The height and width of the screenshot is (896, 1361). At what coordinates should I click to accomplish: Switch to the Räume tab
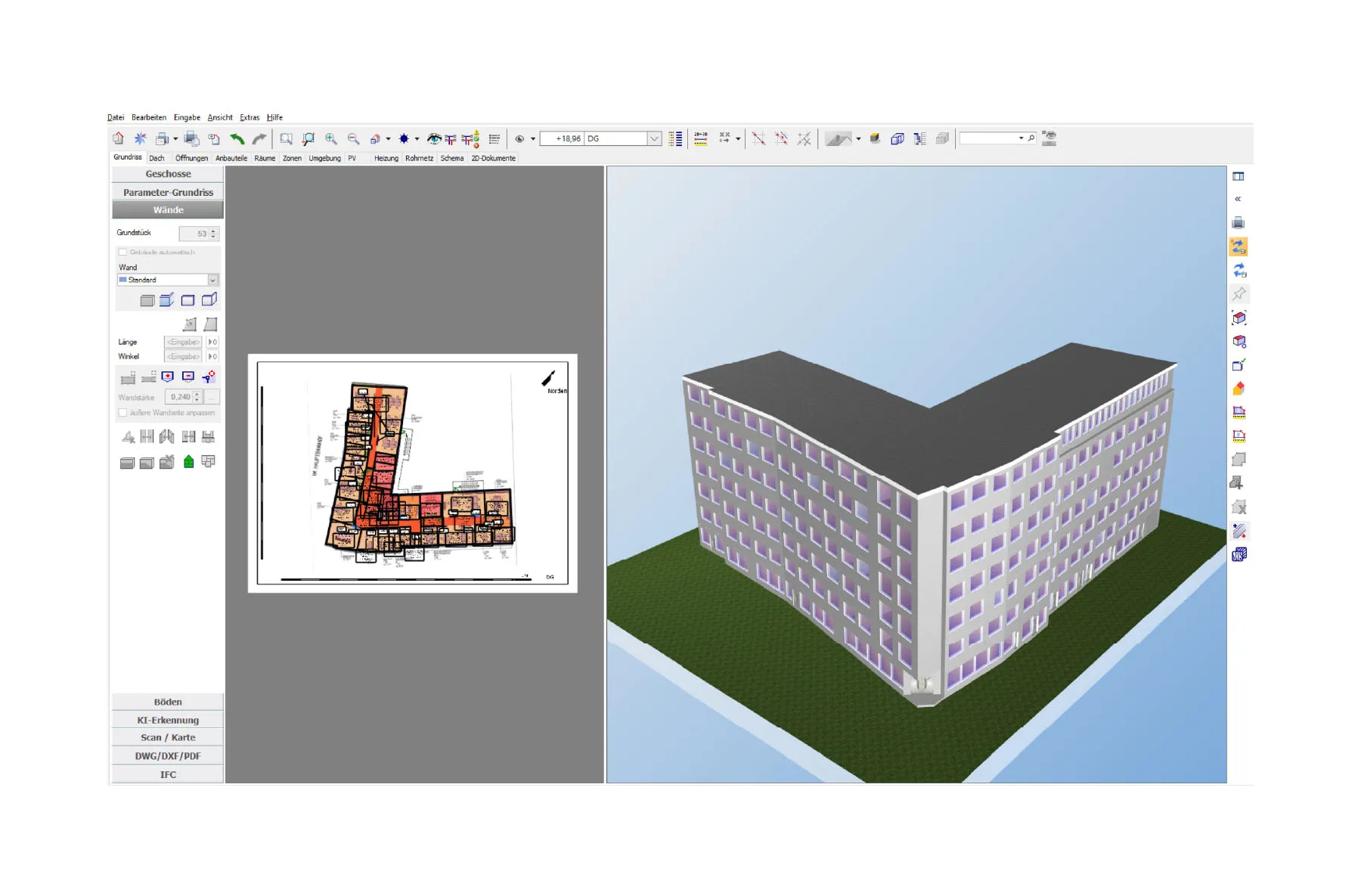tap(265, 158)
